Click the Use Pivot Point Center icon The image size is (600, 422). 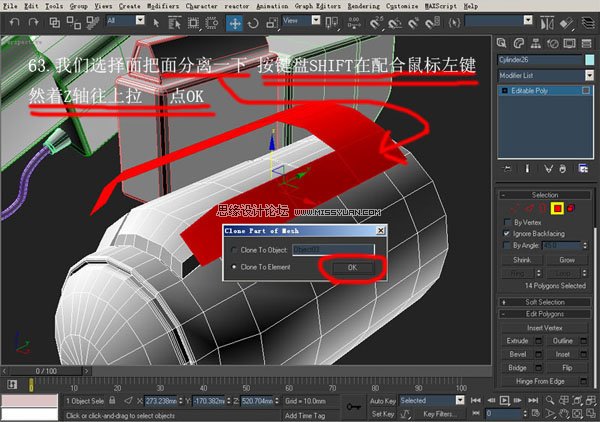(331, 23)
